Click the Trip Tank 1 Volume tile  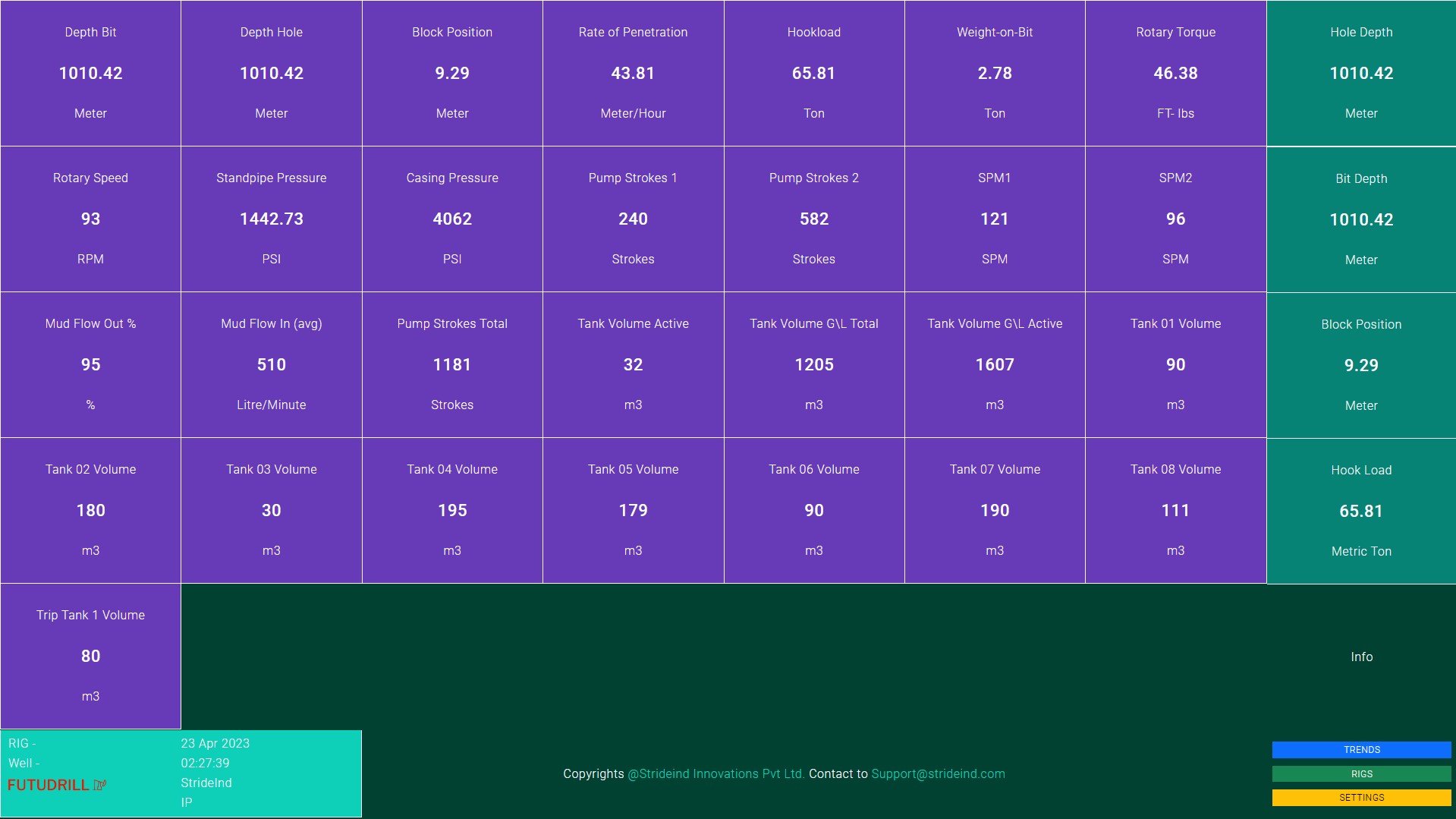tap(90, 656)
